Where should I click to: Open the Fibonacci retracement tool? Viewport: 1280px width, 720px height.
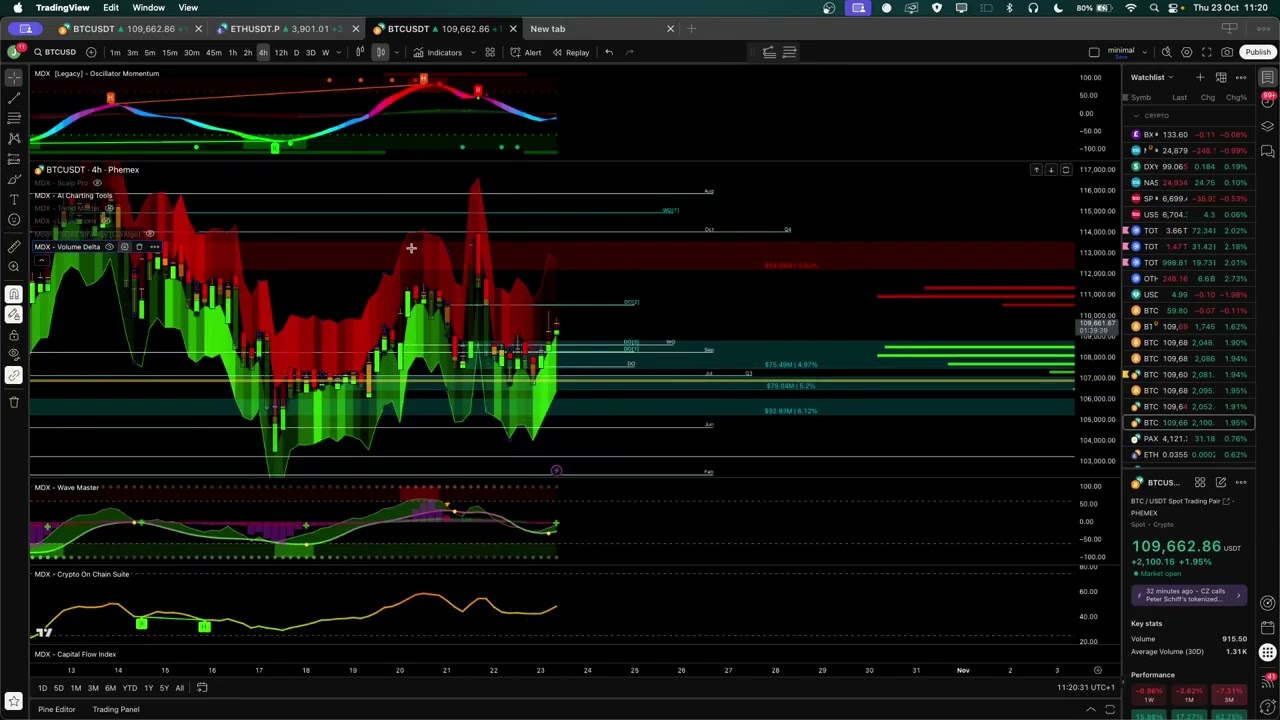(x=14, y=118)
